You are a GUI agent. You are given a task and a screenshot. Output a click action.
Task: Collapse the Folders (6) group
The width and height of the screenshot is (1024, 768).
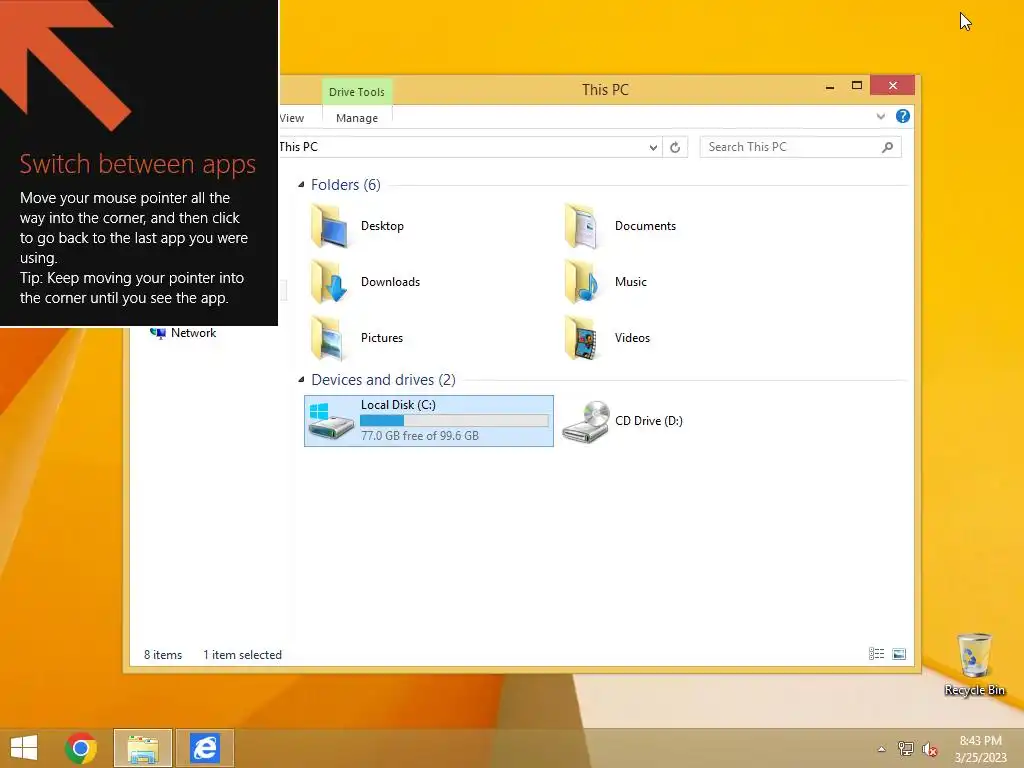pyautogui.click(x=301, y=185)
